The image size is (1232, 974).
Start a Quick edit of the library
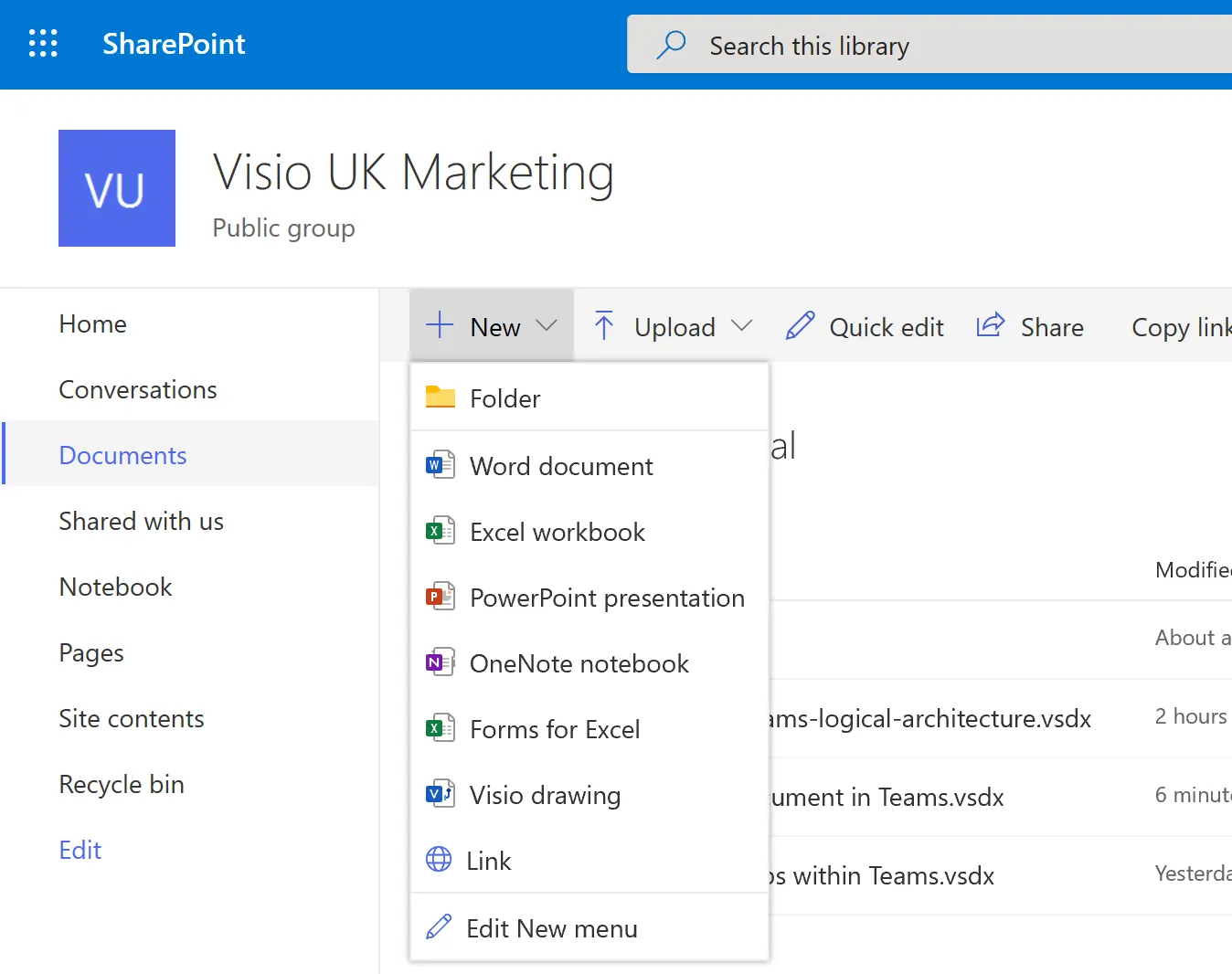click(x=865, y=326)
